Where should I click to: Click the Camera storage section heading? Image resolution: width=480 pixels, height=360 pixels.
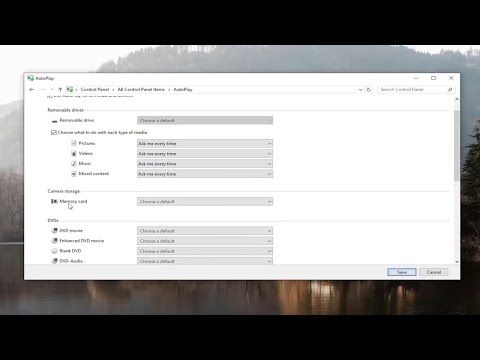pyautogui.click(x=64, y=191)
